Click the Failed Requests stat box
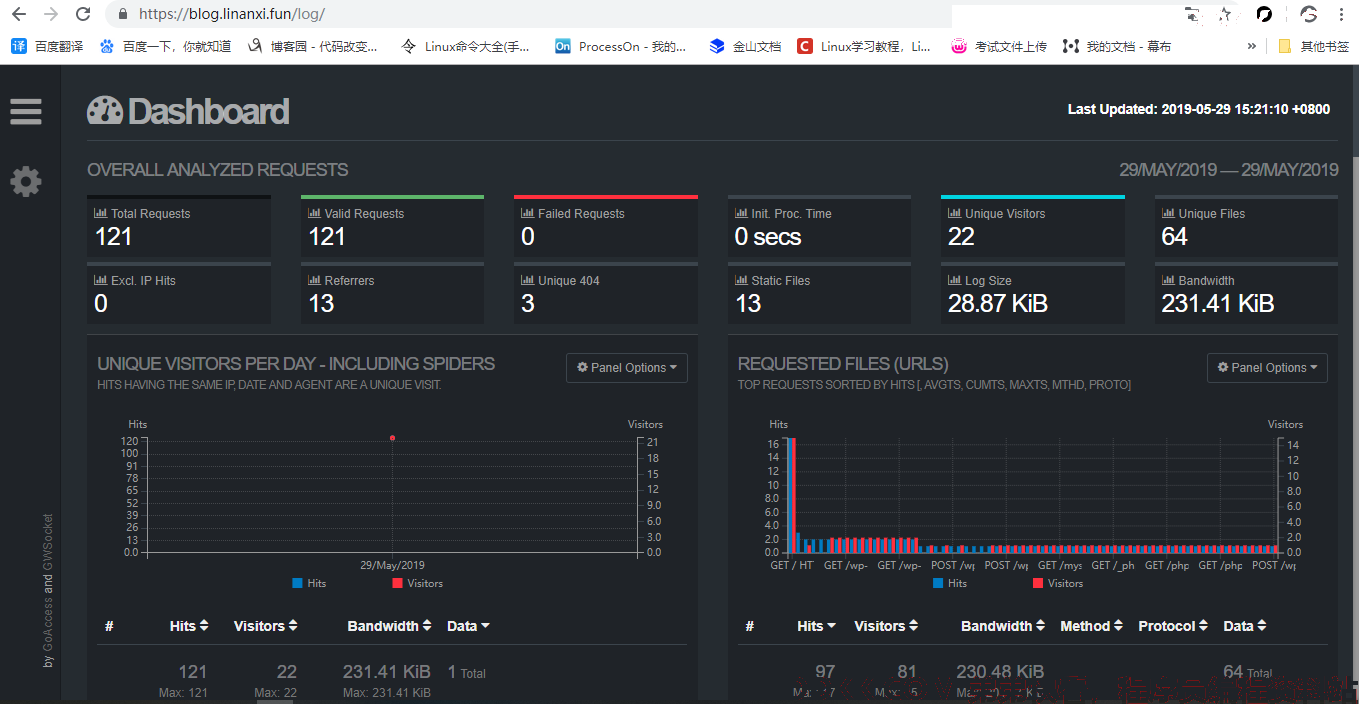This screenshot has width=1359, height=704. coord(606,227)
